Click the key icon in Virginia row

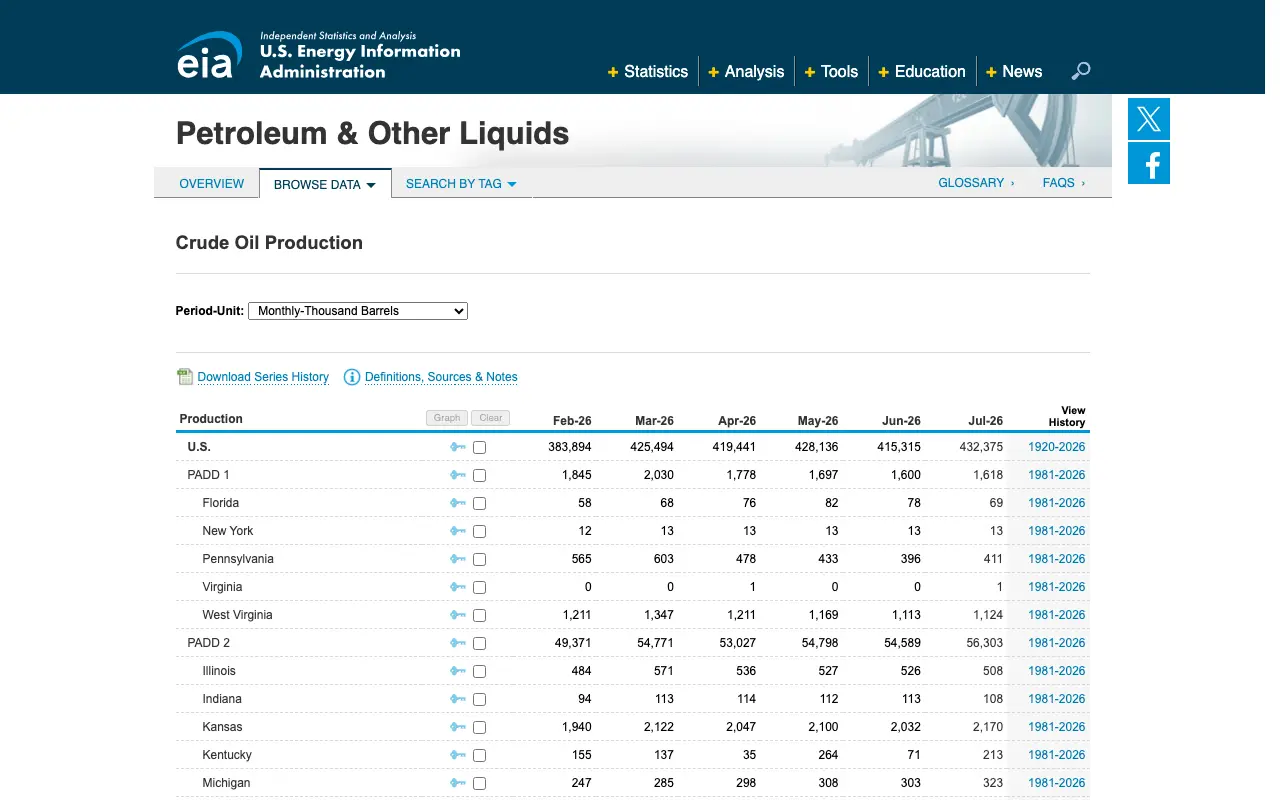pyautogui.click(x=458, y=587)
